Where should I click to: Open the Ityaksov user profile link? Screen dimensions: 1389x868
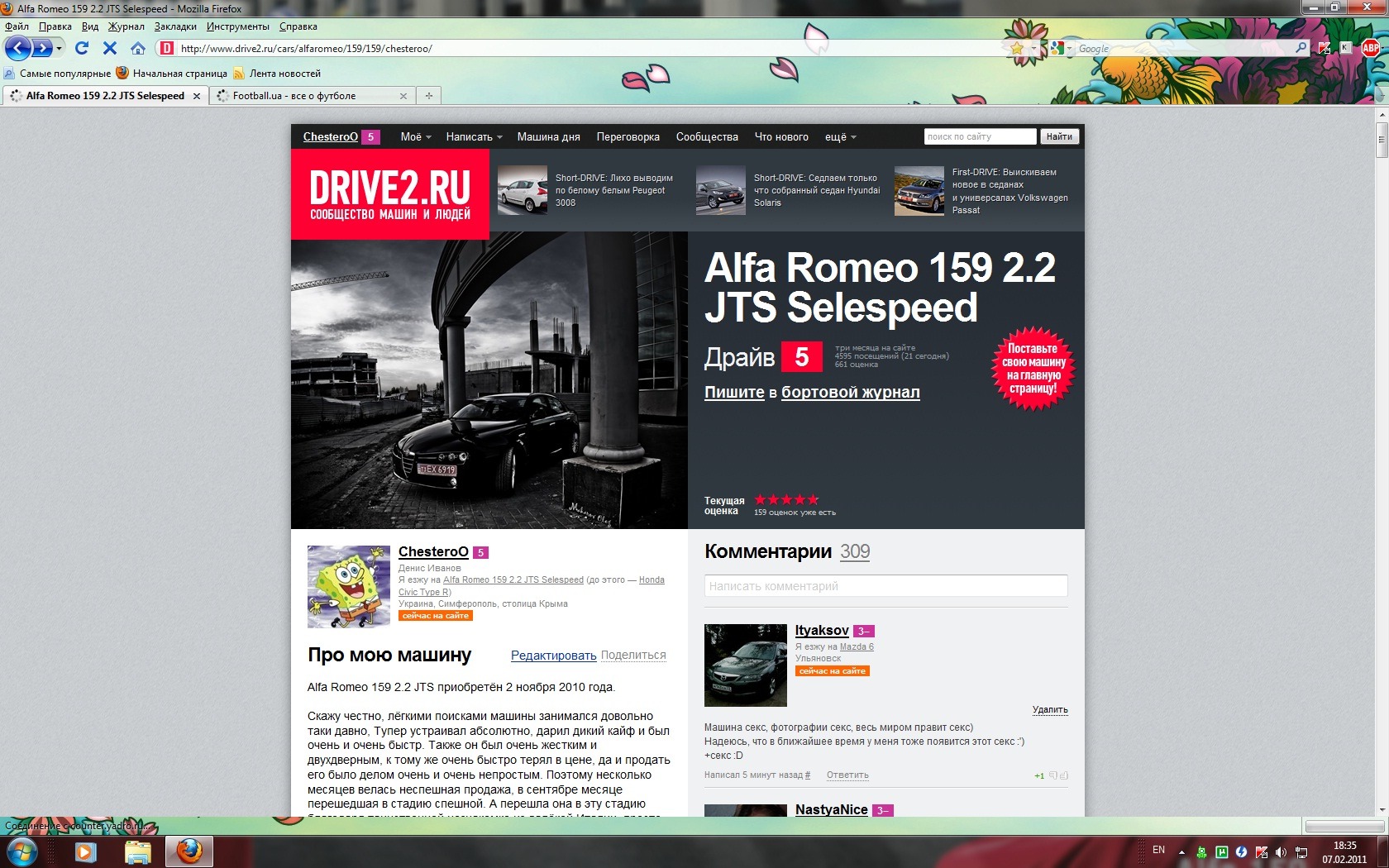pos(822,631)
